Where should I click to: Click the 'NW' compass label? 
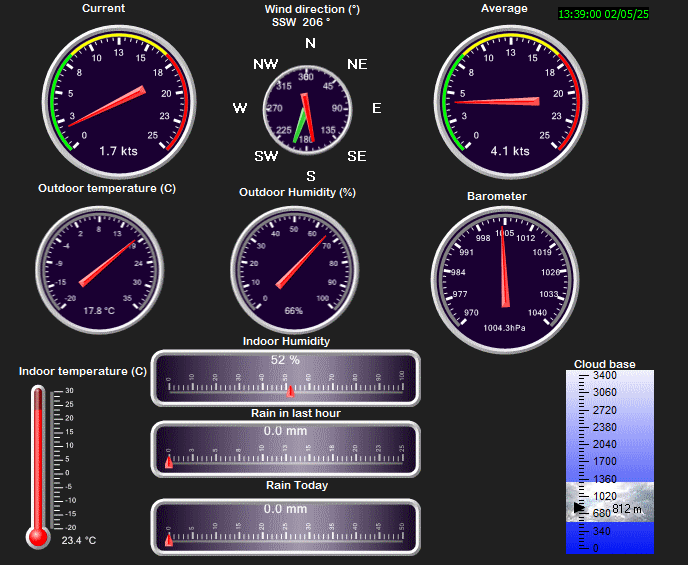pyautogui.click(x=266, y=64)
